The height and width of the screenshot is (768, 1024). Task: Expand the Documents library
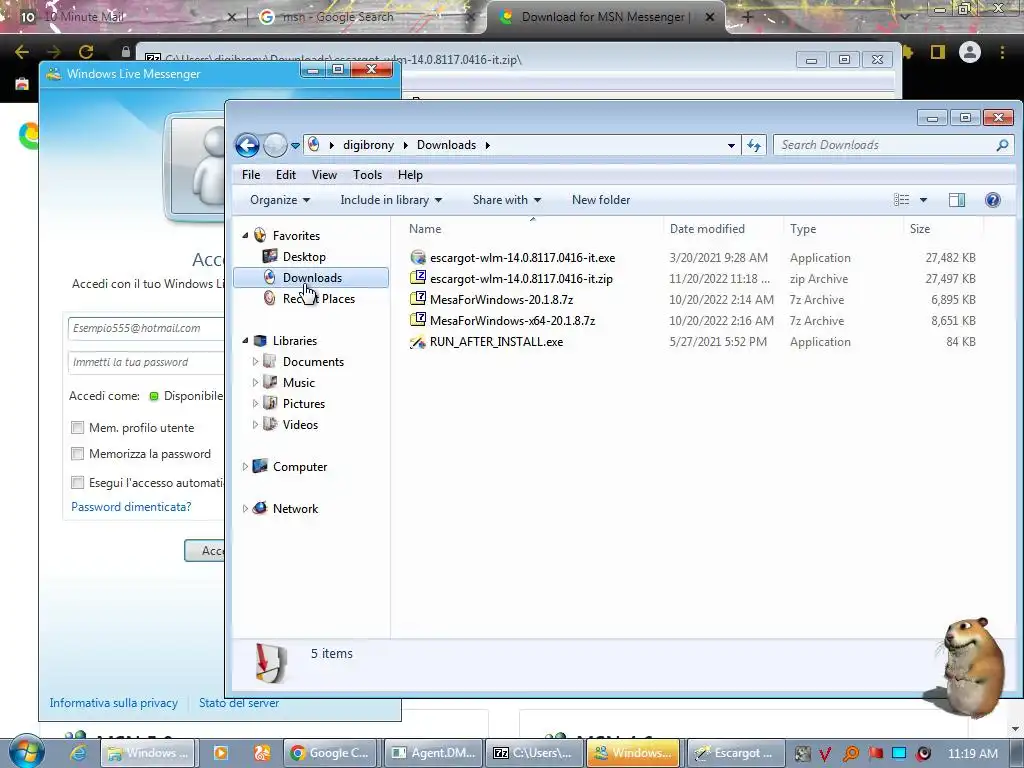(x=255, y=361)
